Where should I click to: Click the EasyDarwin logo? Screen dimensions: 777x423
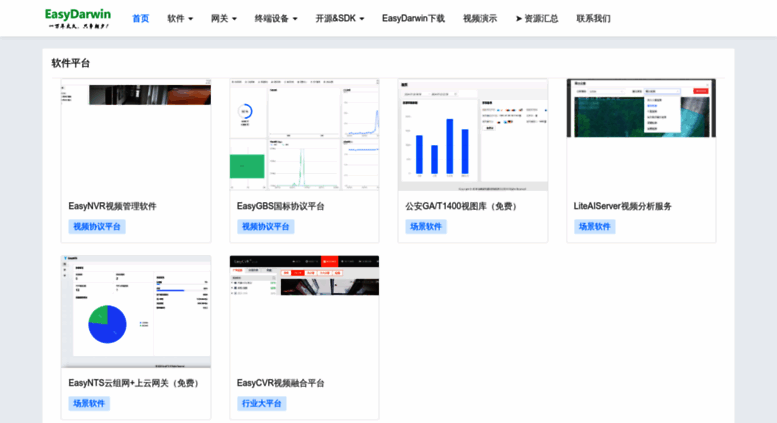coord(78,18)
